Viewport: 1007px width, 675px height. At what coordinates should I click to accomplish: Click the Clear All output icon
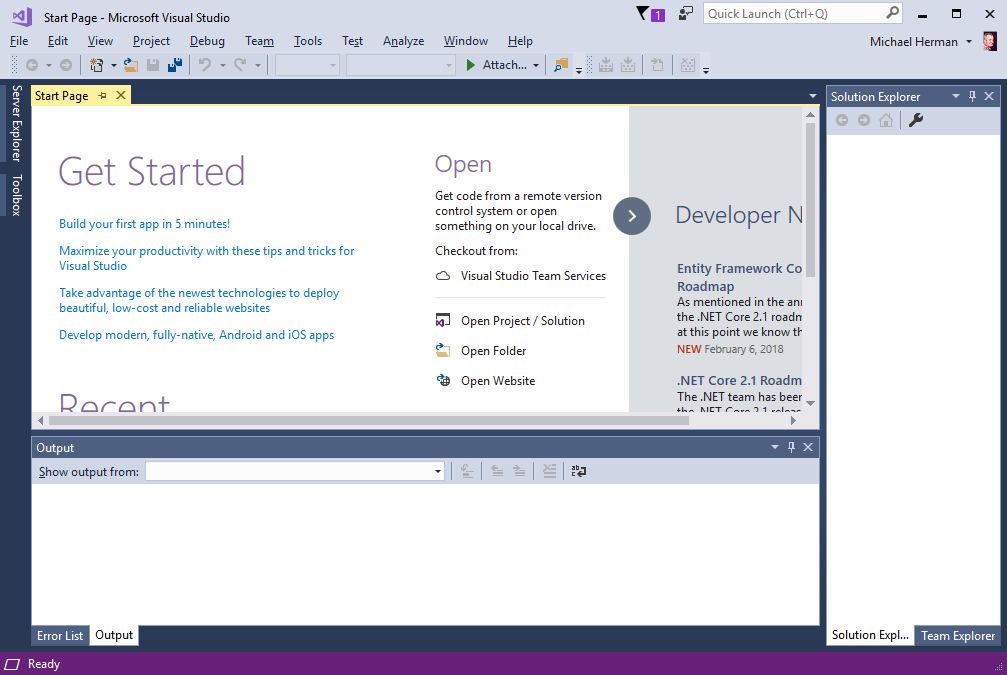[549, 471]
